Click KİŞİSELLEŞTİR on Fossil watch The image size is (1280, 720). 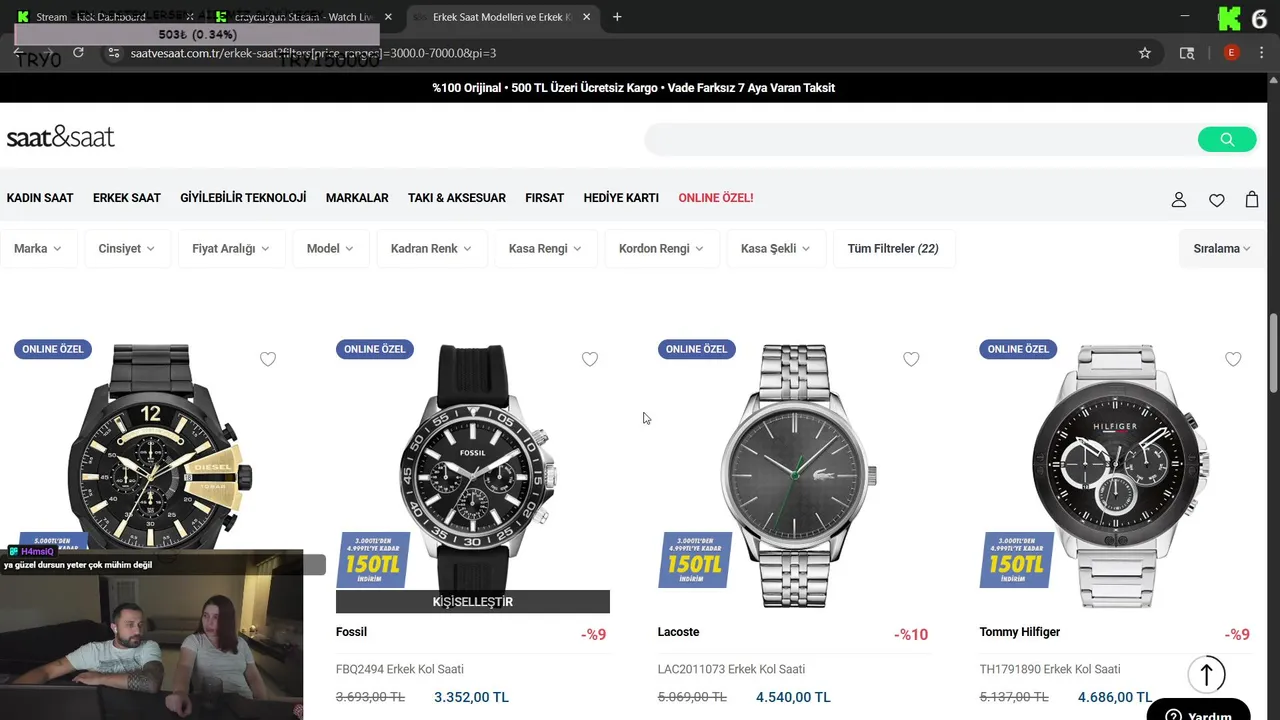click(473, 602)
